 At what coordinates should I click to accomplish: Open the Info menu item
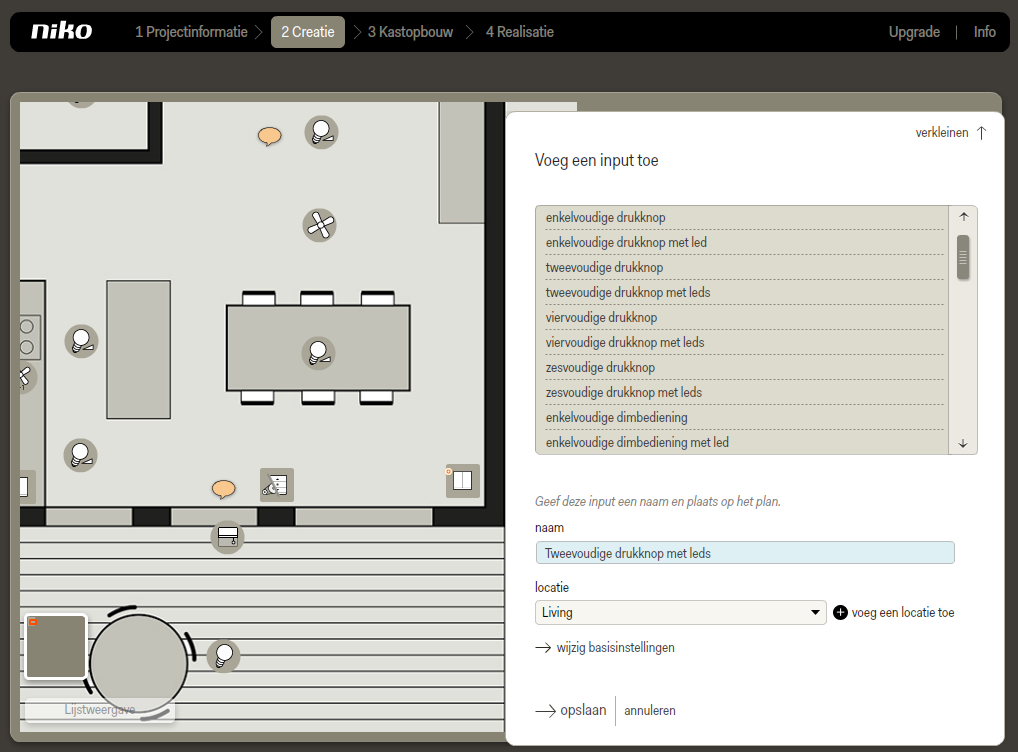click(984, 32)
